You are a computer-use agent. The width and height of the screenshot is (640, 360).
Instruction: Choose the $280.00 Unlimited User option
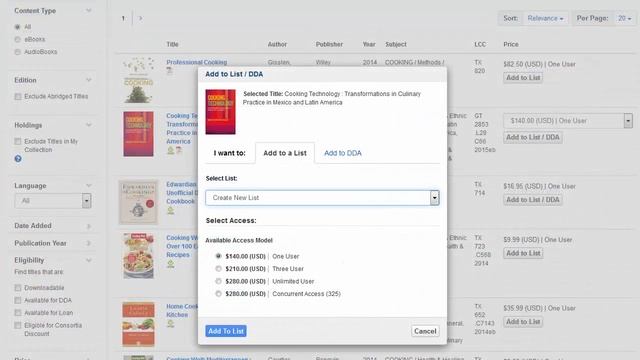(218, 281)
